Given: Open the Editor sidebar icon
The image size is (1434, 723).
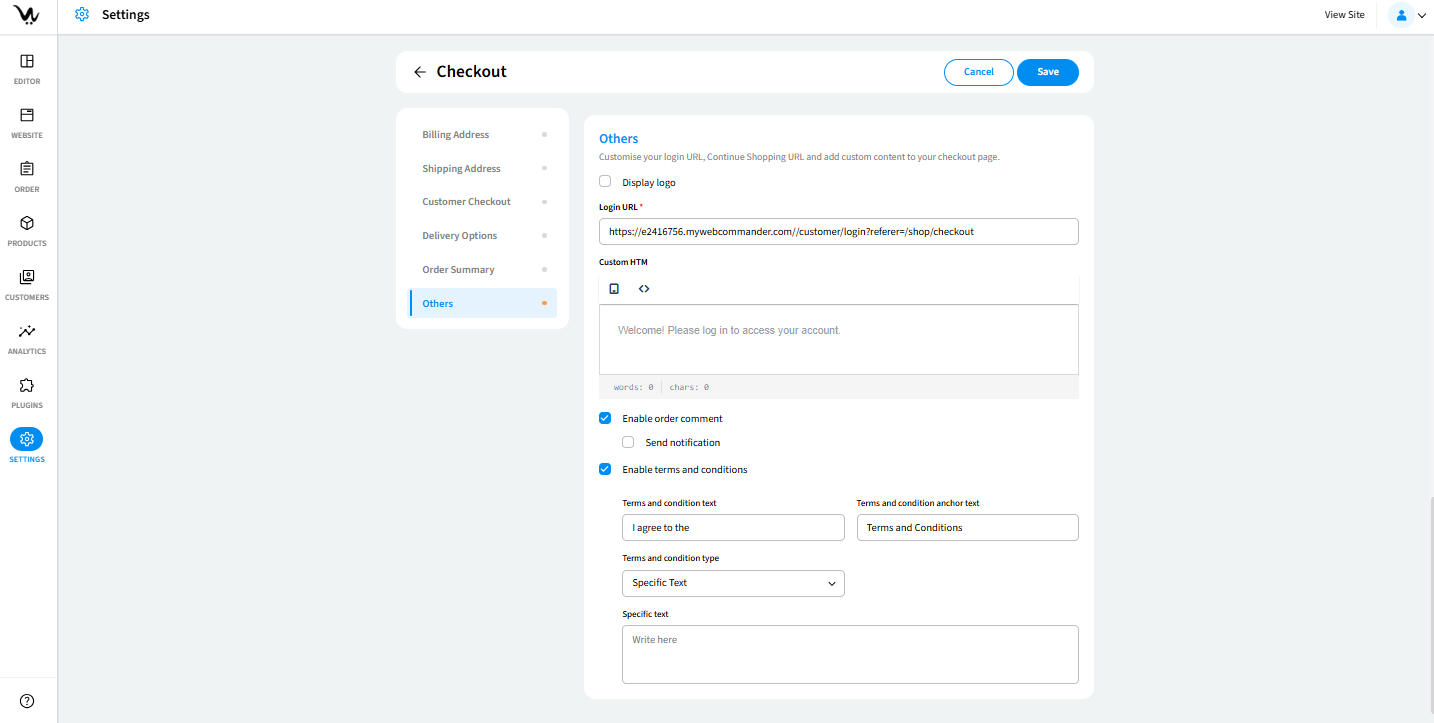Looking at the screenshot, I should point(27,62).
